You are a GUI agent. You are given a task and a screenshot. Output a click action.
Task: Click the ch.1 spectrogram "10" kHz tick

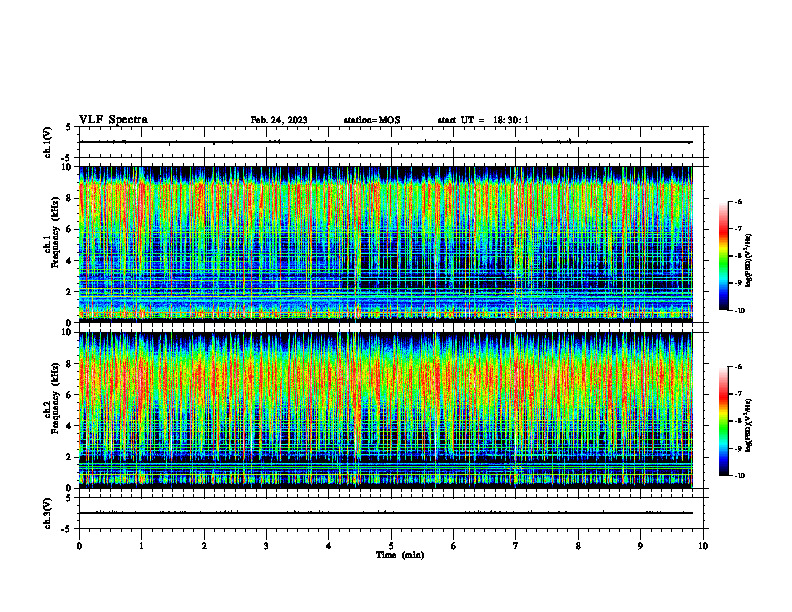(68, 167)
